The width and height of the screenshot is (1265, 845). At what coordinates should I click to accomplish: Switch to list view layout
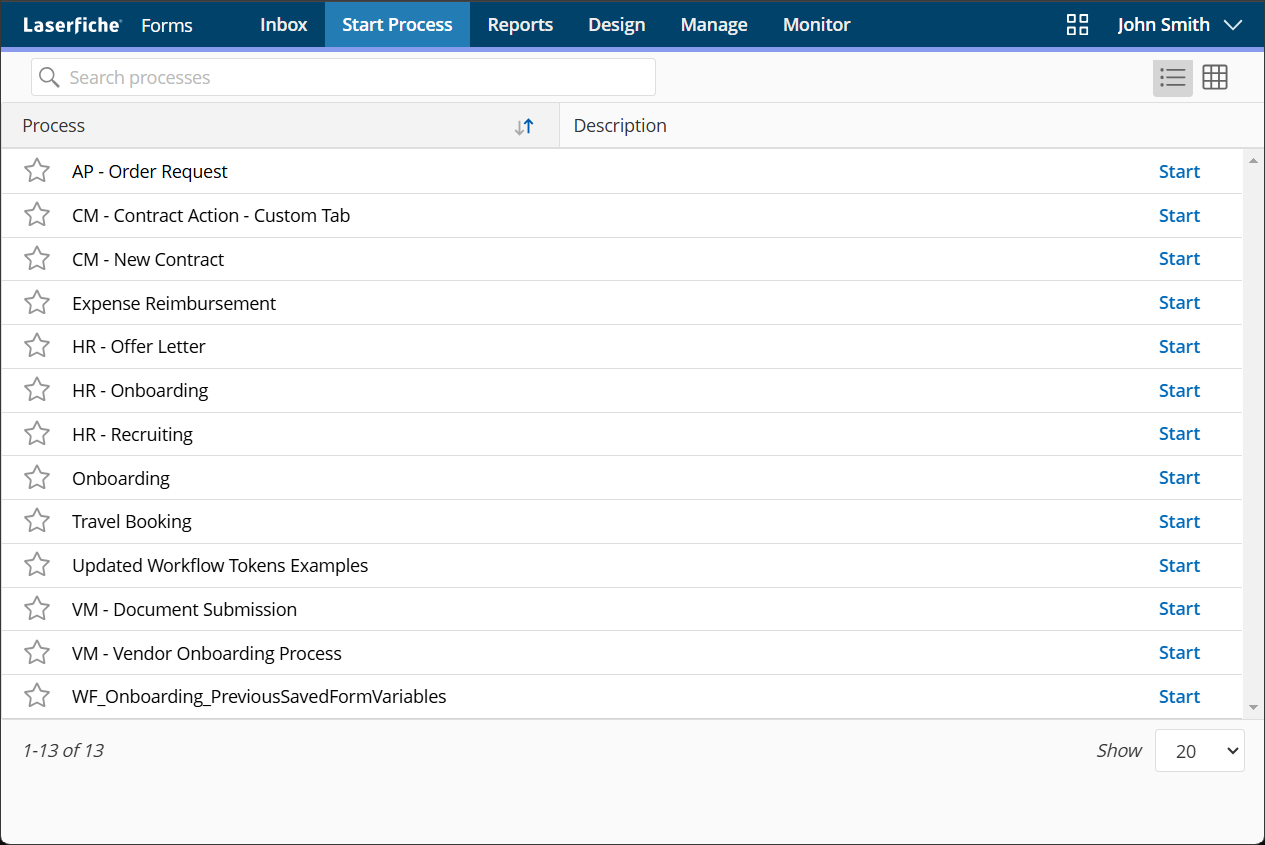pos(1172,78)
